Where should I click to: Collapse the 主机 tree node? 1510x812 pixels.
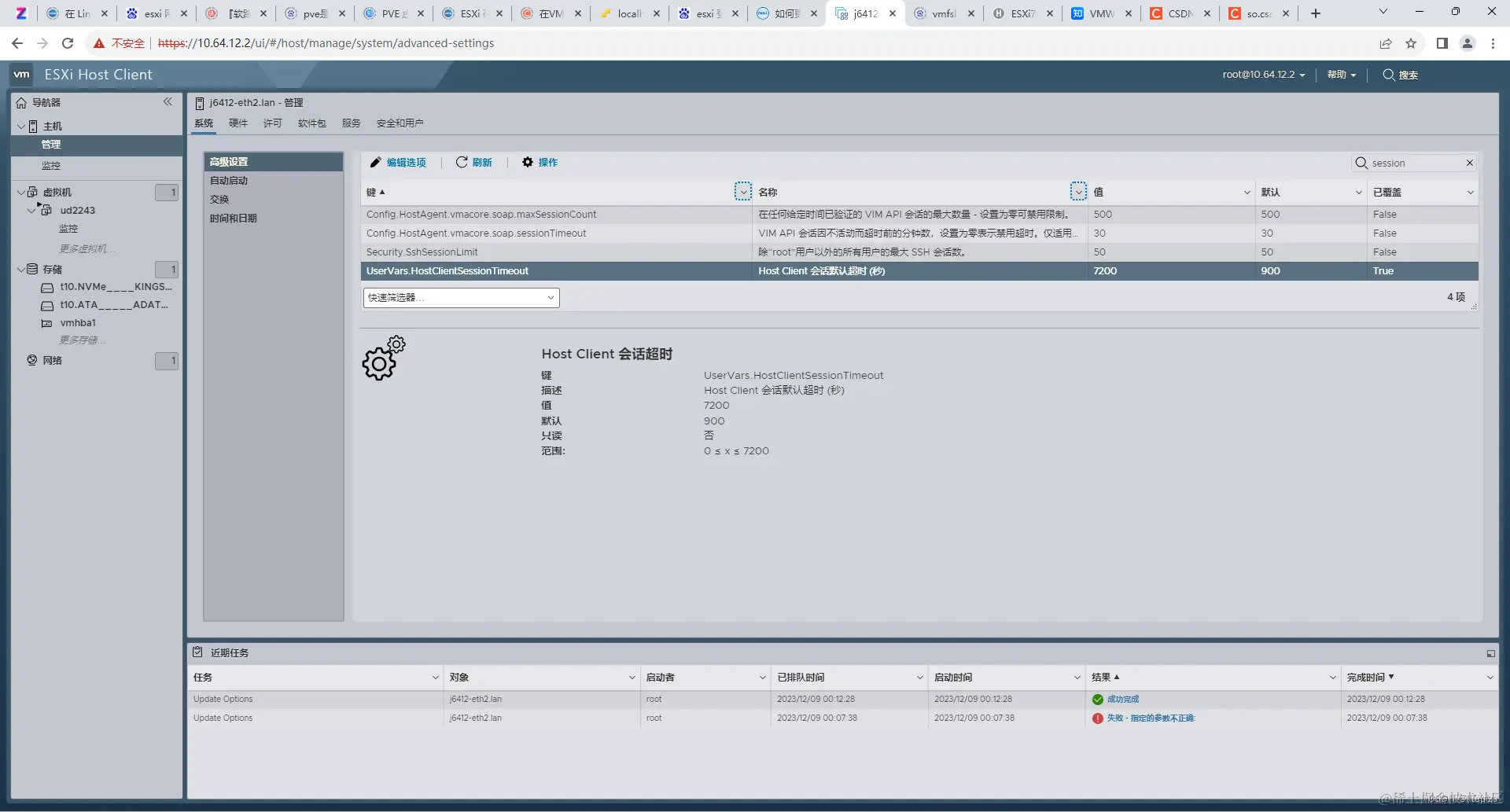(21, 127)
